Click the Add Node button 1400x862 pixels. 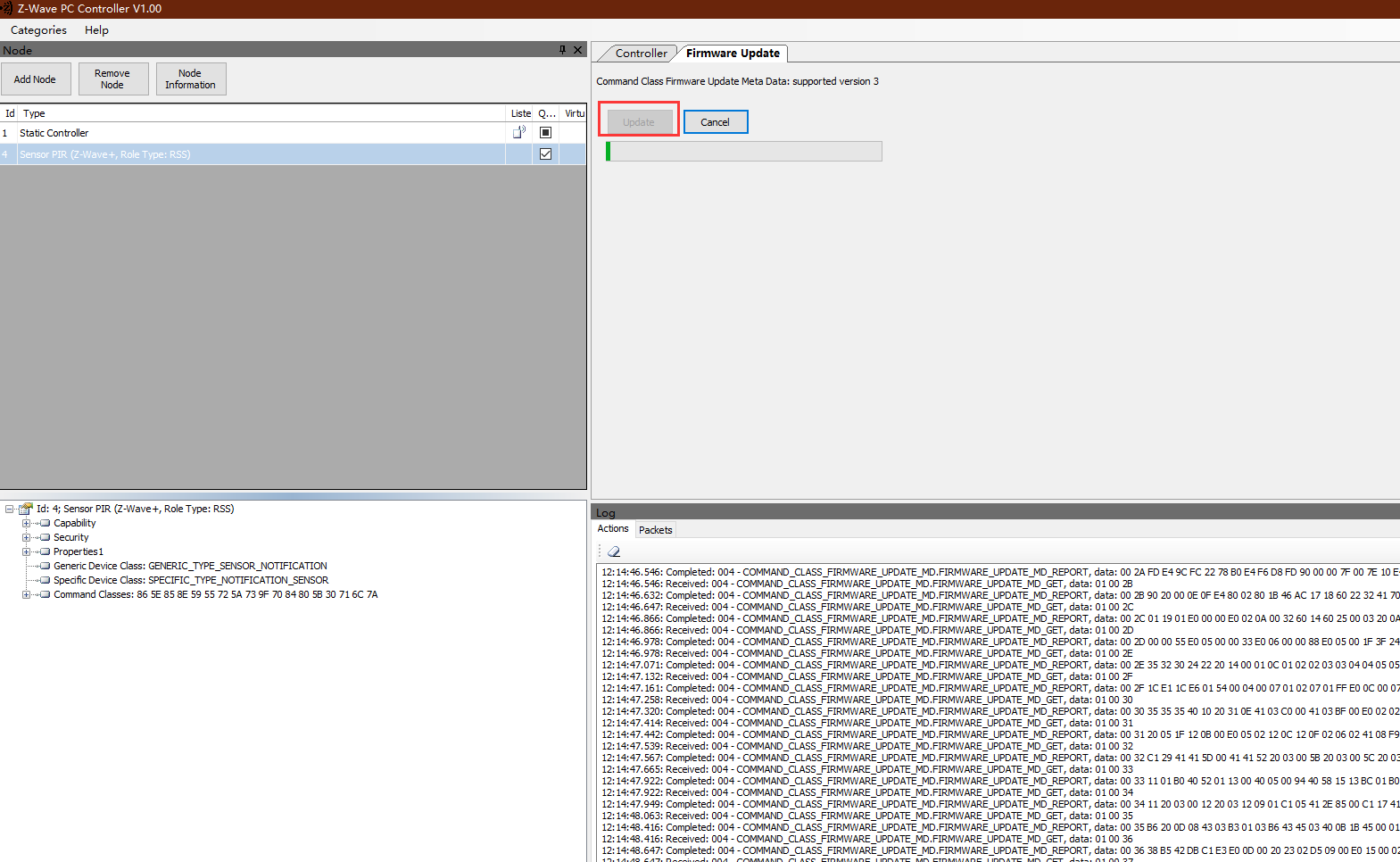pyautogui.click(x=35, y=79)
